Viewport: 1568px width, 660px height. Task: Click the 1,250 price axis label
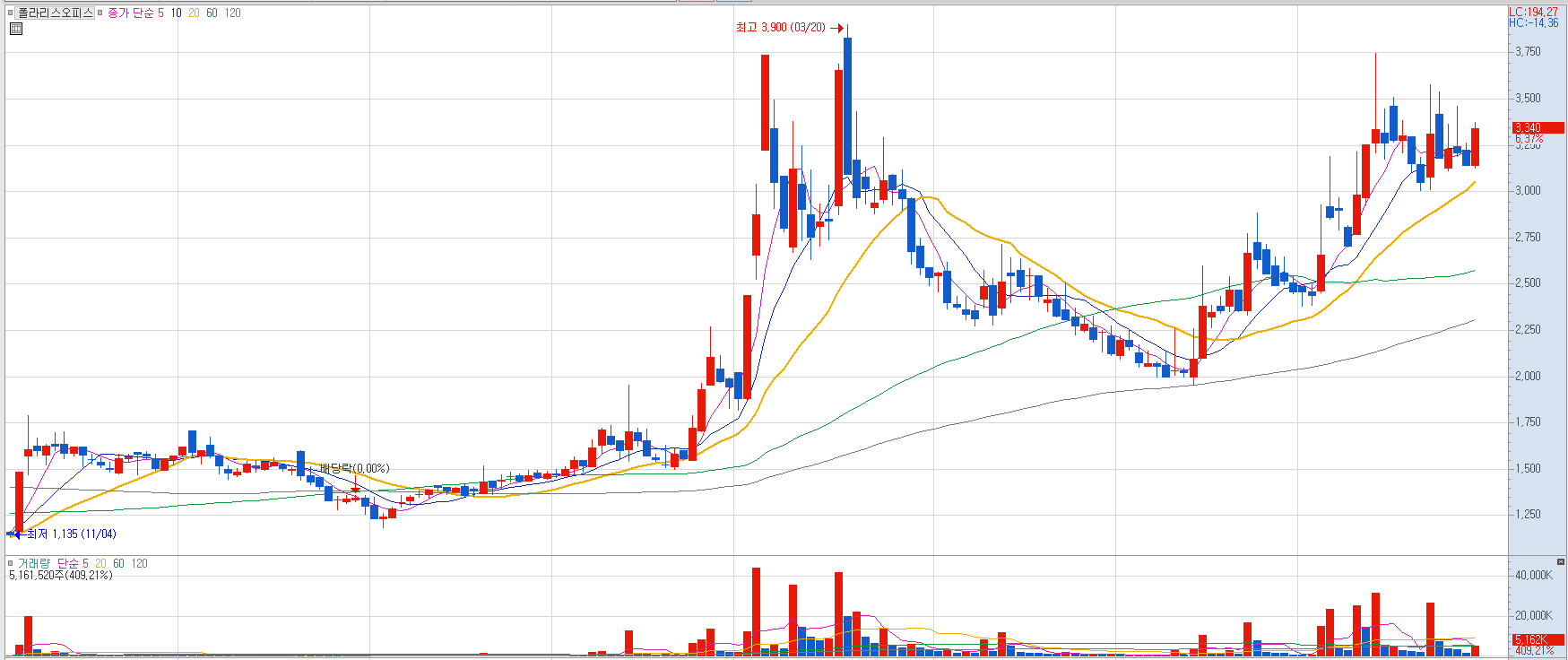(x=1528, y=515)
